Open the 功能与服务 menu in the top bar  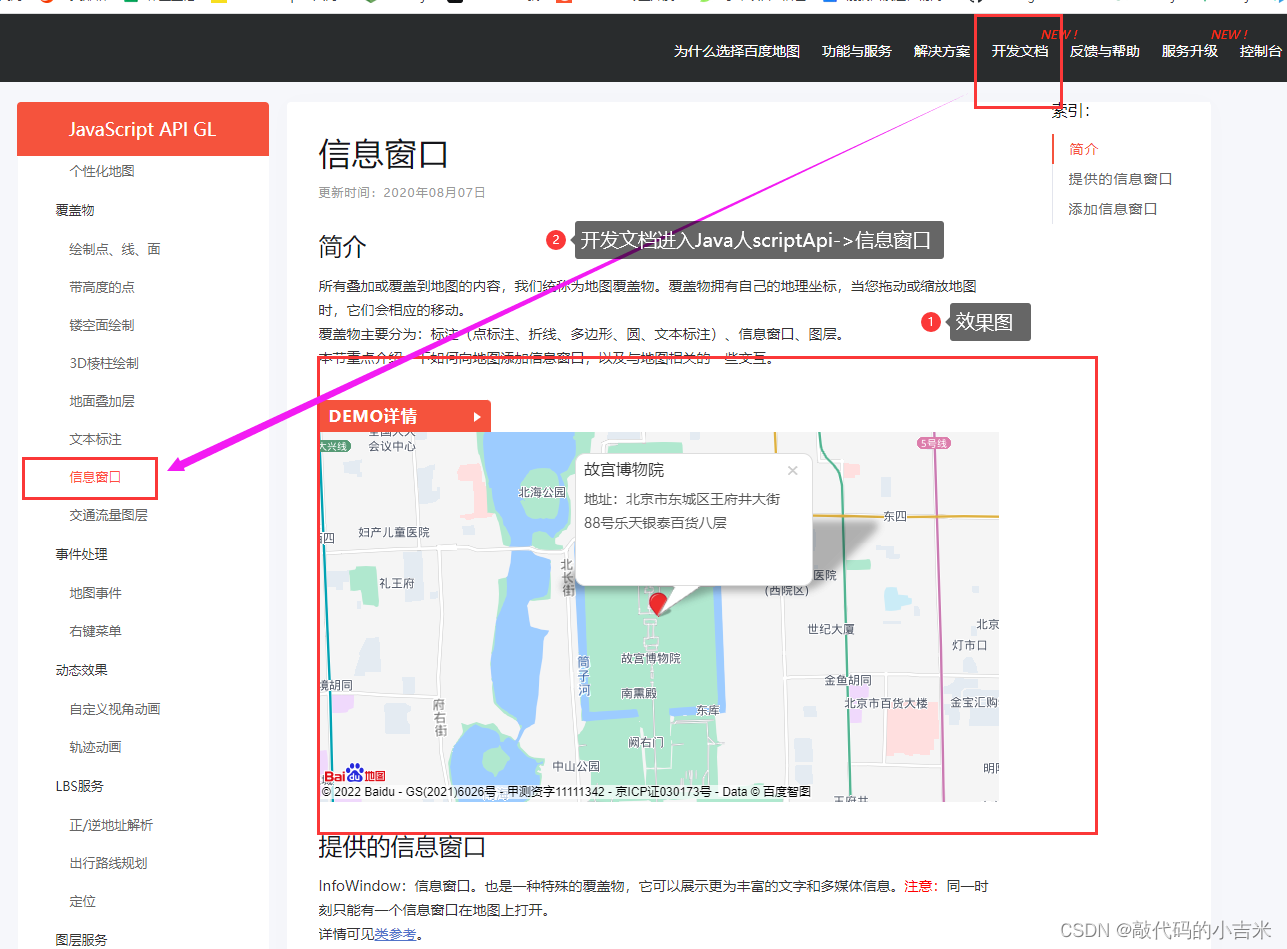[x=855, y=51]
